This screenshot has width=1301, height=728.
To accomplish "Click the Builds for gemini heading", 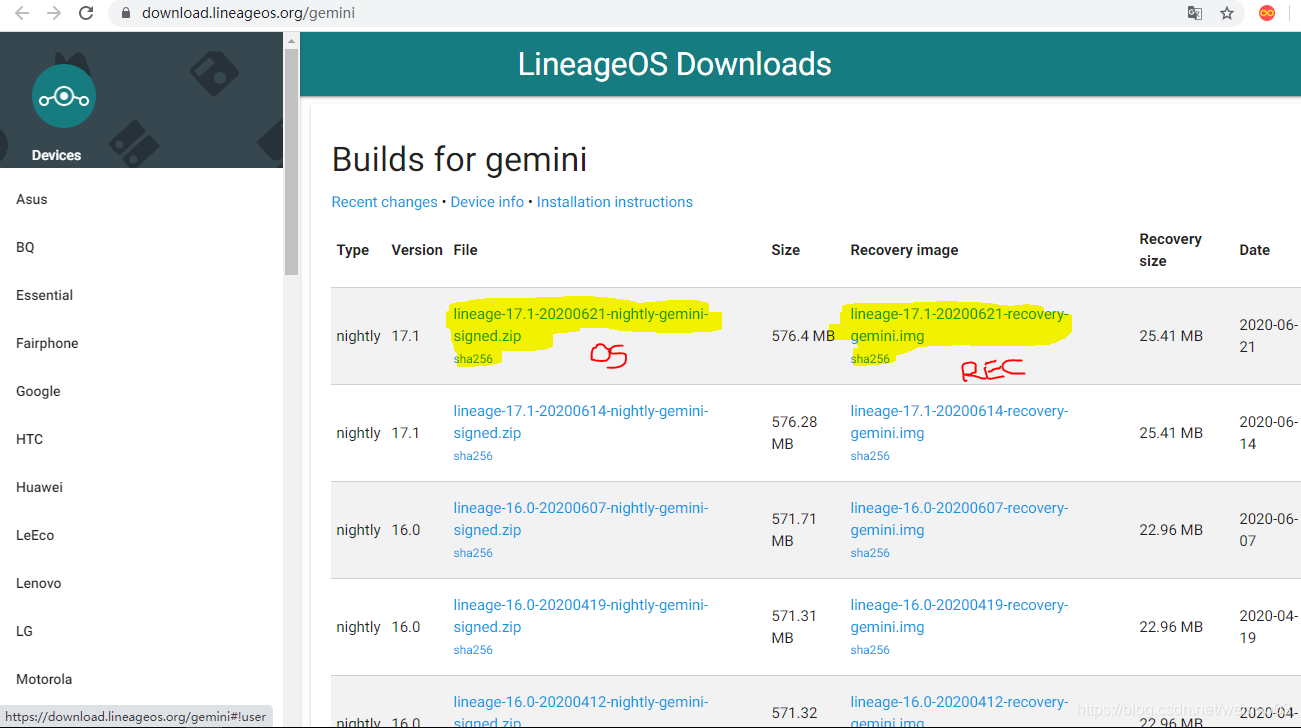I will pyautogui.click(x=459, y=159).
